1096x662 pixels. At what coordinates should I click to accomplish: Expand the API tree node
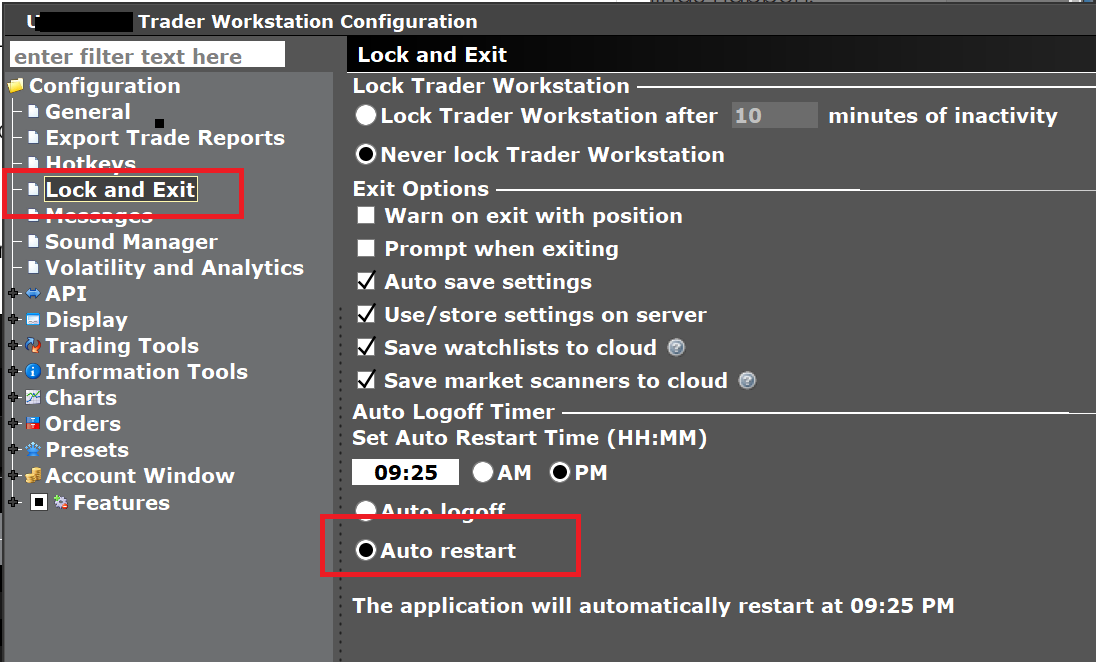pyautogui.click(x=13, y=294)
